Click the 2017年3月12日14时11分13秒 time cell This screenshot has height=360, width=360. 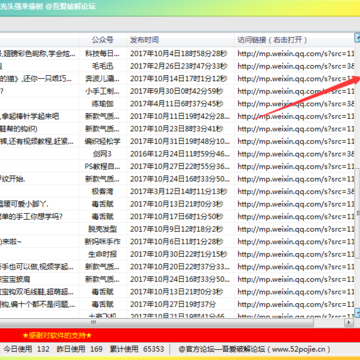(x=180, y=191)
